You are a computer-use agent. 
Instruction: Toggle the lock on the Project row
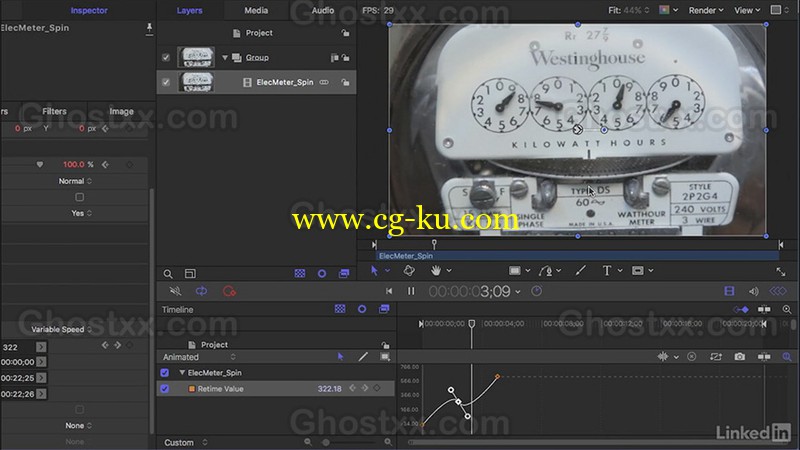pyautogui.click(x=345, y=33)
